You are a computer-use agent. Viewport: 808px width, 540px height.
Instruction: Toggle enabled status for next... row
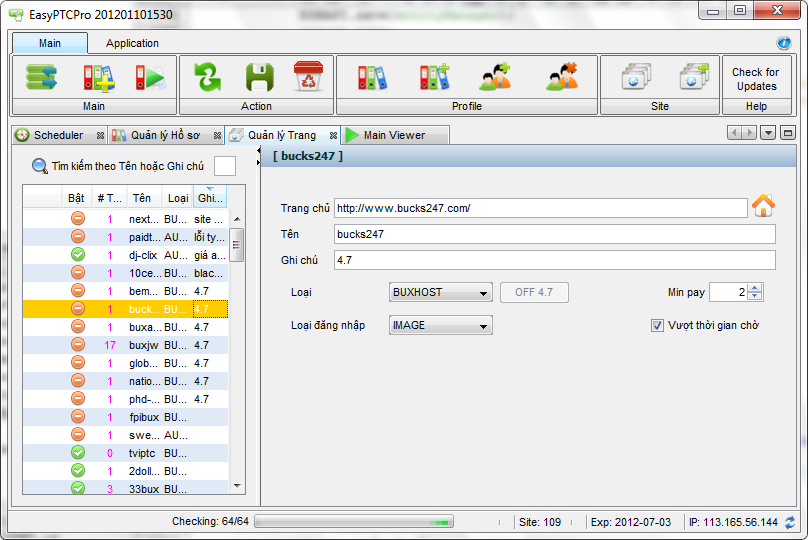click(78, 218)
